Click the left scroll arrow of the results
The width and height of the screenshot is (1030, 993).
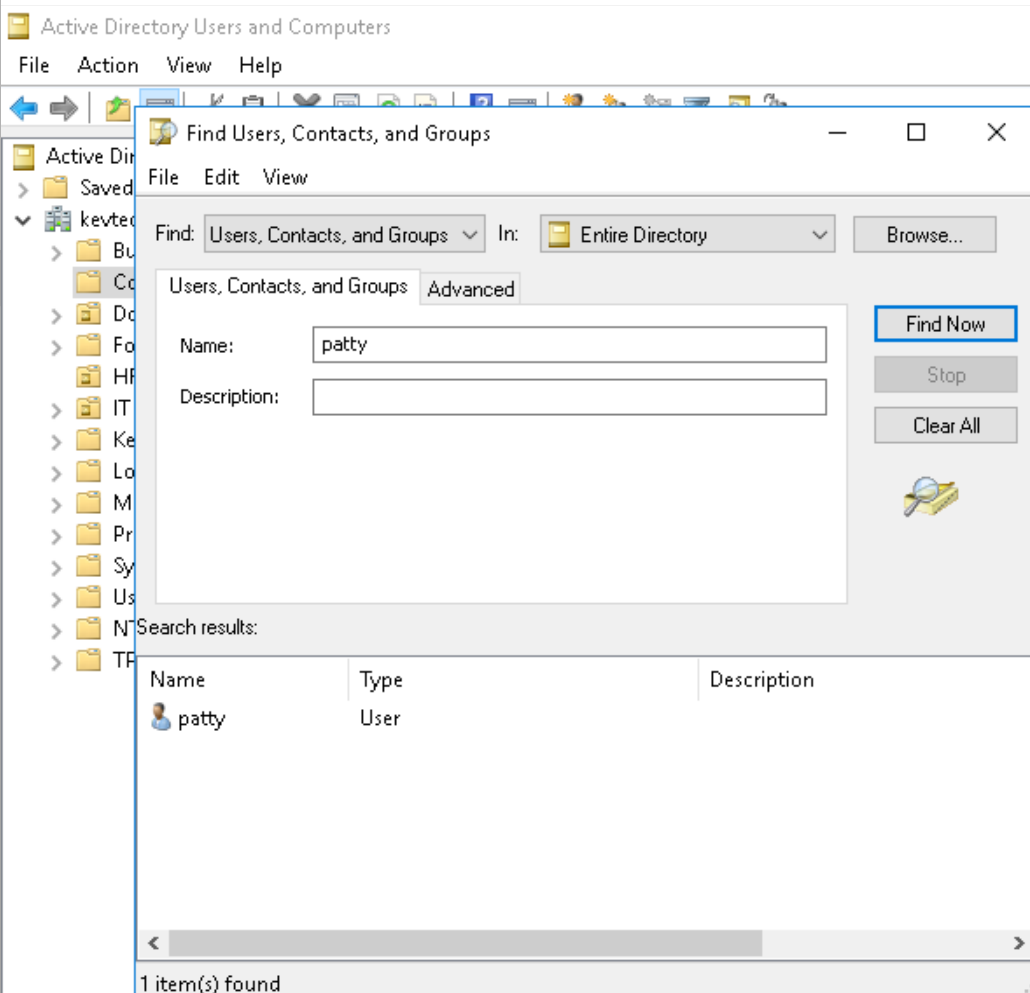153,943
